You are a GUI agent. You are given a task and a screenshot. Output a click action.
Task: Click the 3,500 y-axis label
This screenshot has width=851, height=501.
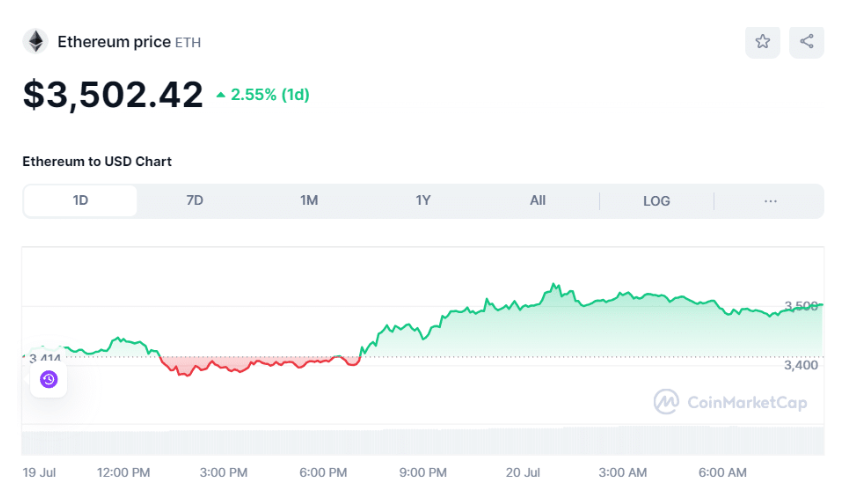[x=801, y=306]
